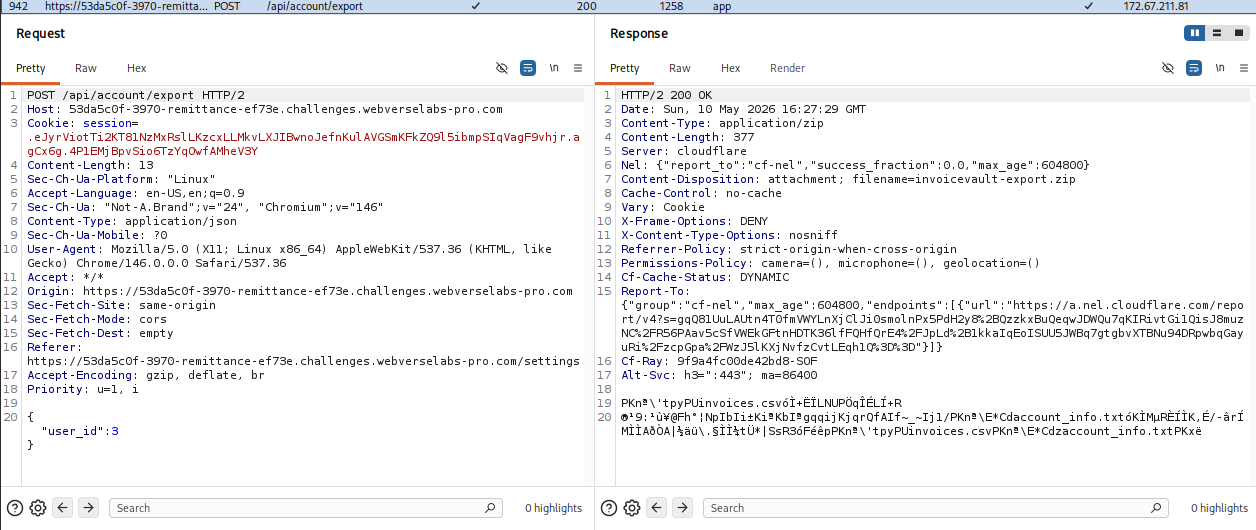Click the Permissions-Policy header line
Viewport: 1256px width, 530px height.
pyautogui.click(x=830, y=263)
